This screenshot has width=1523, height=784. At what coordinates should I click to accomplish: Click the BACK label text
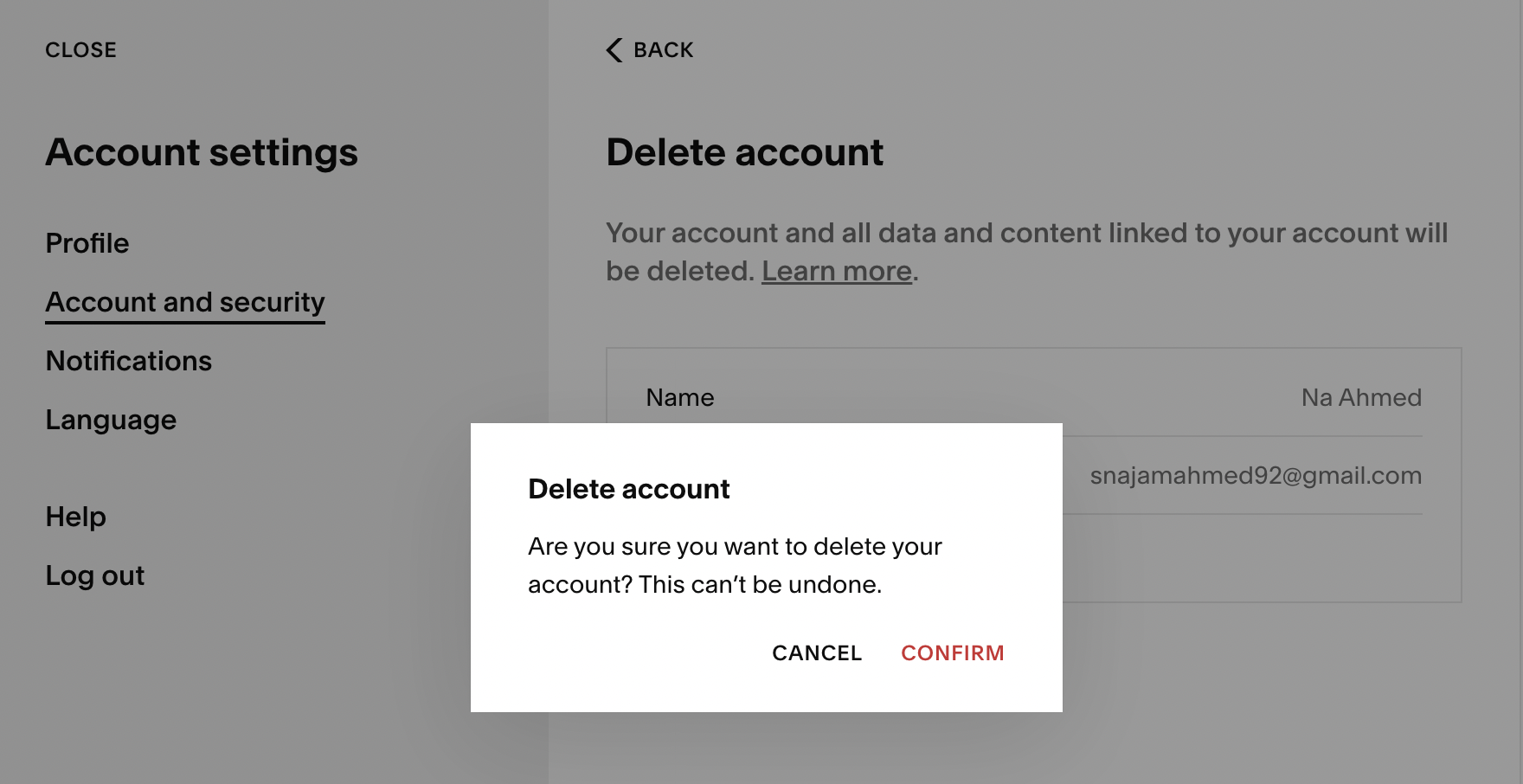[x=663, y=50]
